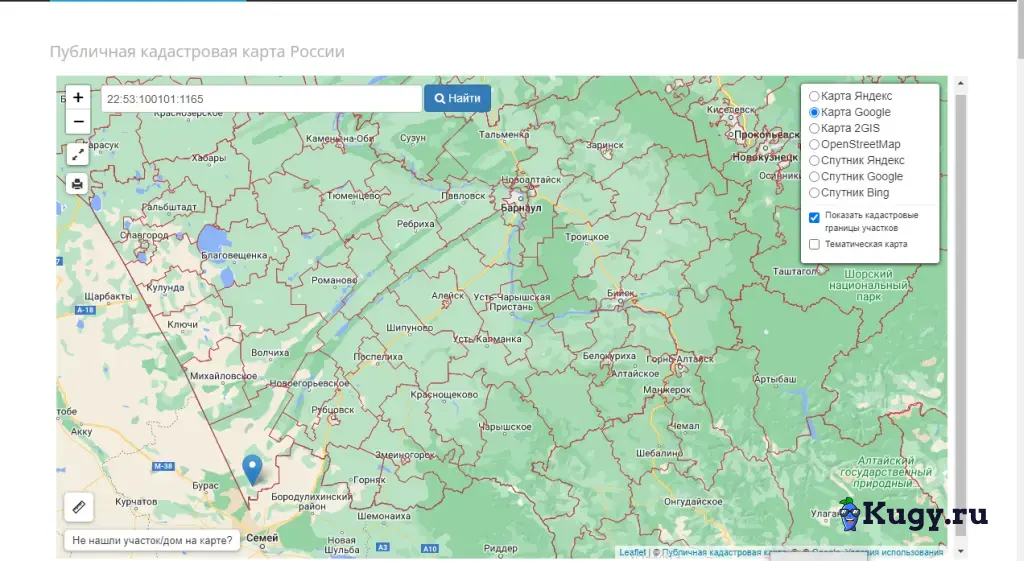Screen dimensions: 1024x561
Task: Select Карта 2GIS radio option
Action: 814,128
